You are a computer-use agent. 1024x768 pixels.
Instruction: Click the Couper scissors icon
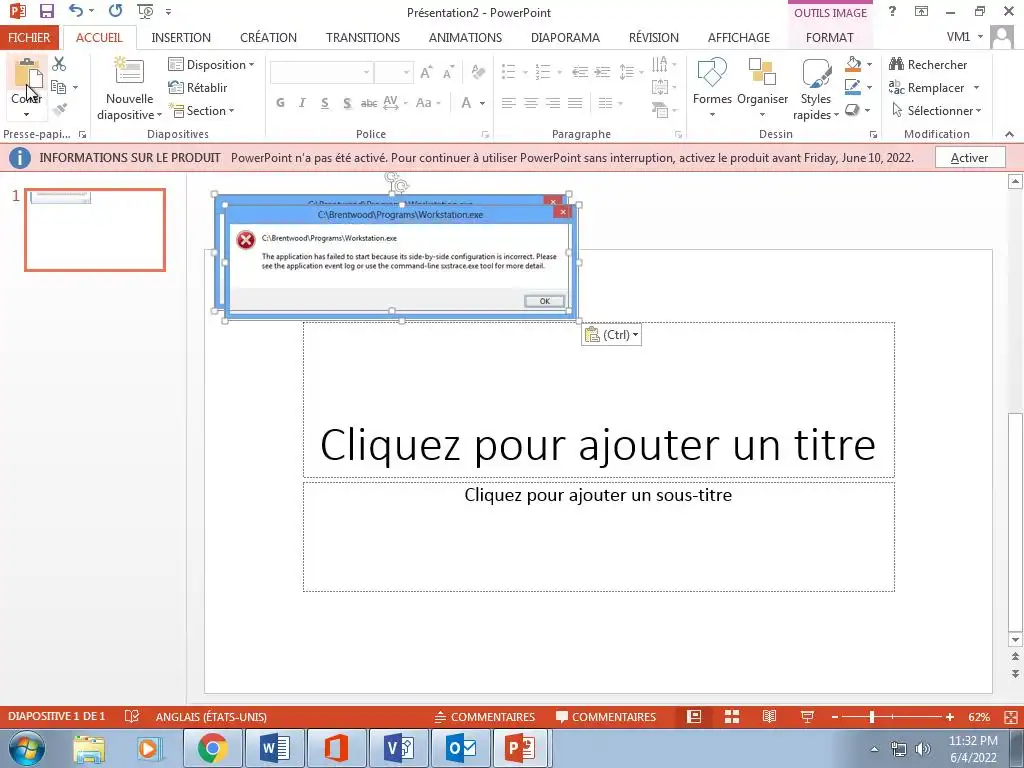(59, 64)
